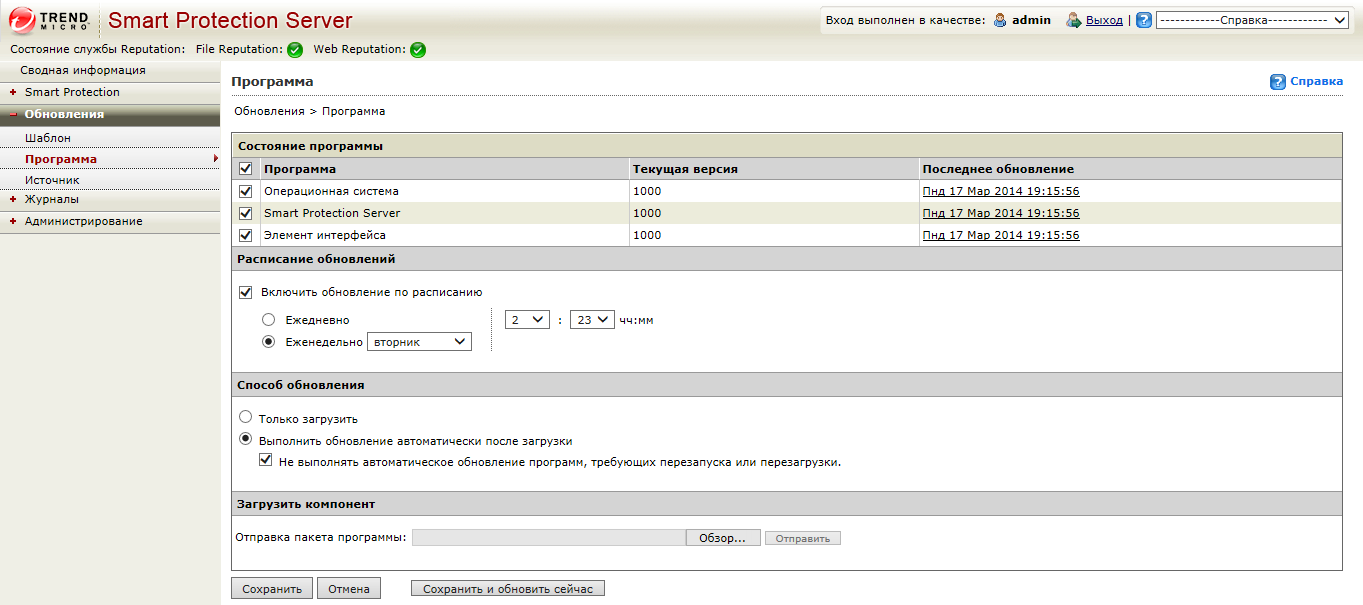1363x605 pixels.
Task: Open the weekday dropdown showing вторник
Action: click(x=419, y=342)
